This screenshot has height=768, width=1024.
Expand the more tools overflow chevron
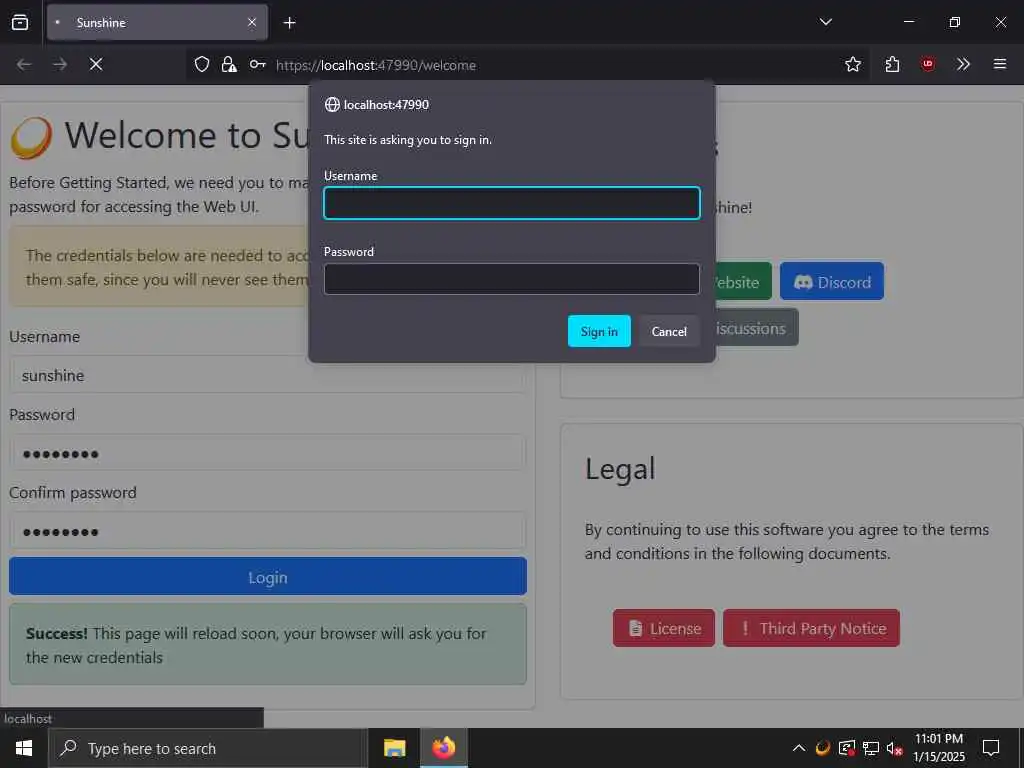point(963,64)
